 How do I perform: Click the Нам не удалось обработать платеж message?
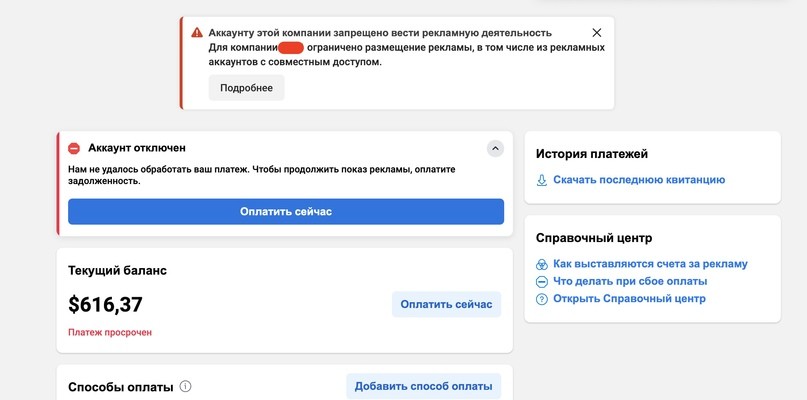261,176
